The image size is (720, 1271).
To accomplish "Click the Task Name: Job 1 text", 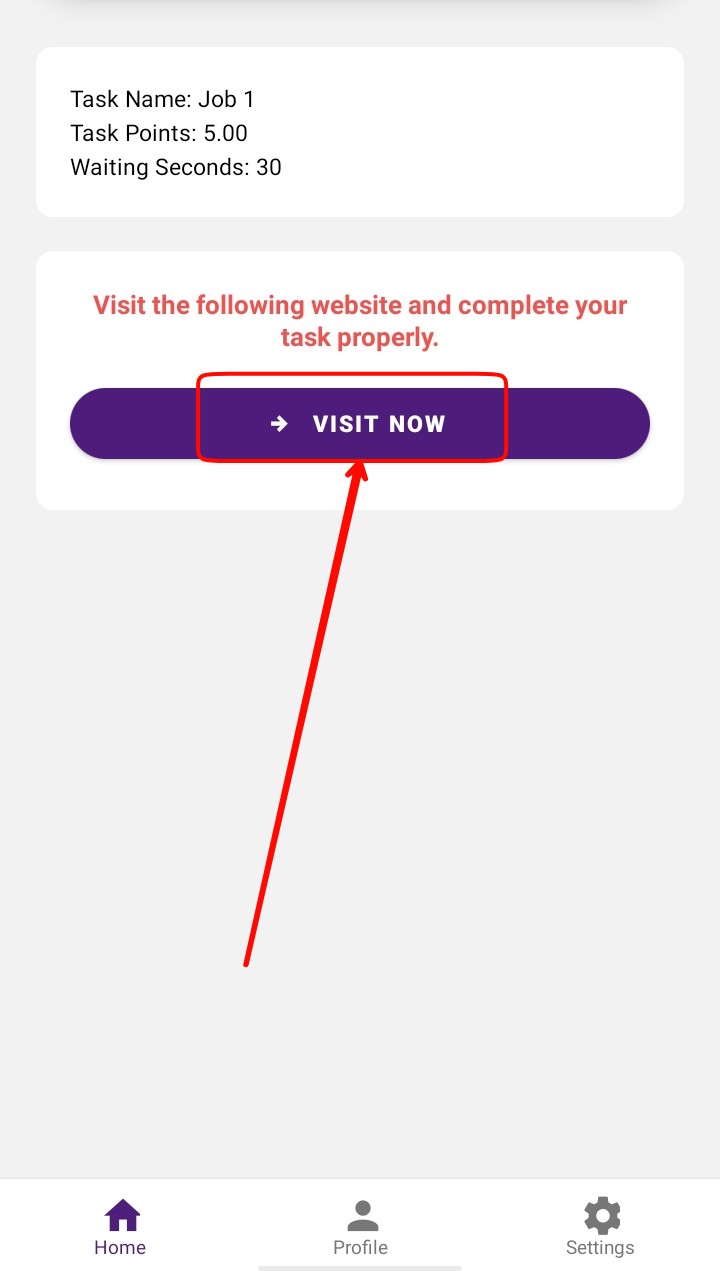I will (163, 99).
